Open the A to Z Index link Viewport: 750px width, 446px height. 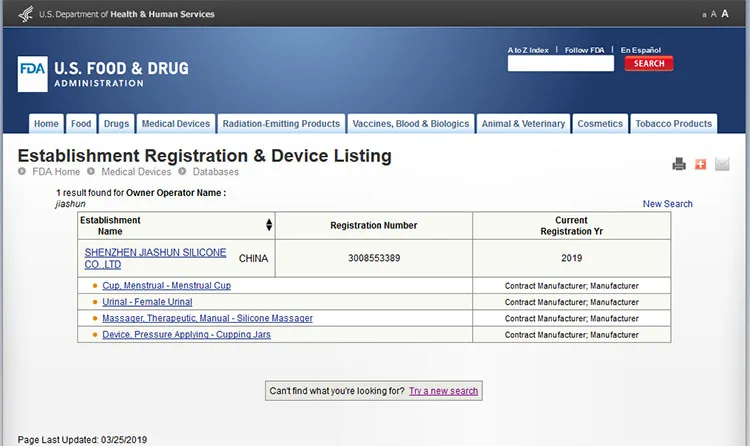tap(528, 50)
